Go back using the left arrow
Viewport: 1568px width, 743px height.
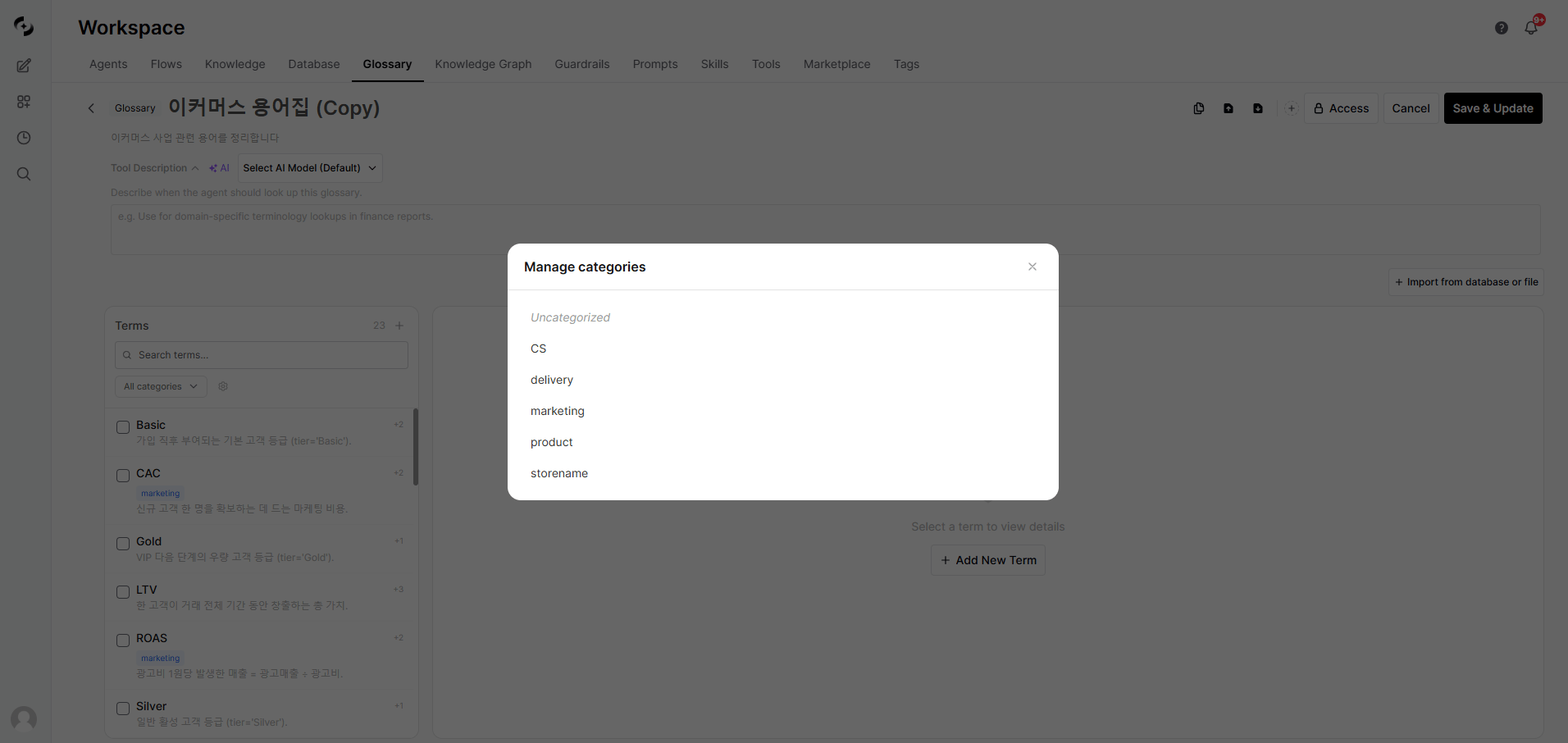coord(91,108)
